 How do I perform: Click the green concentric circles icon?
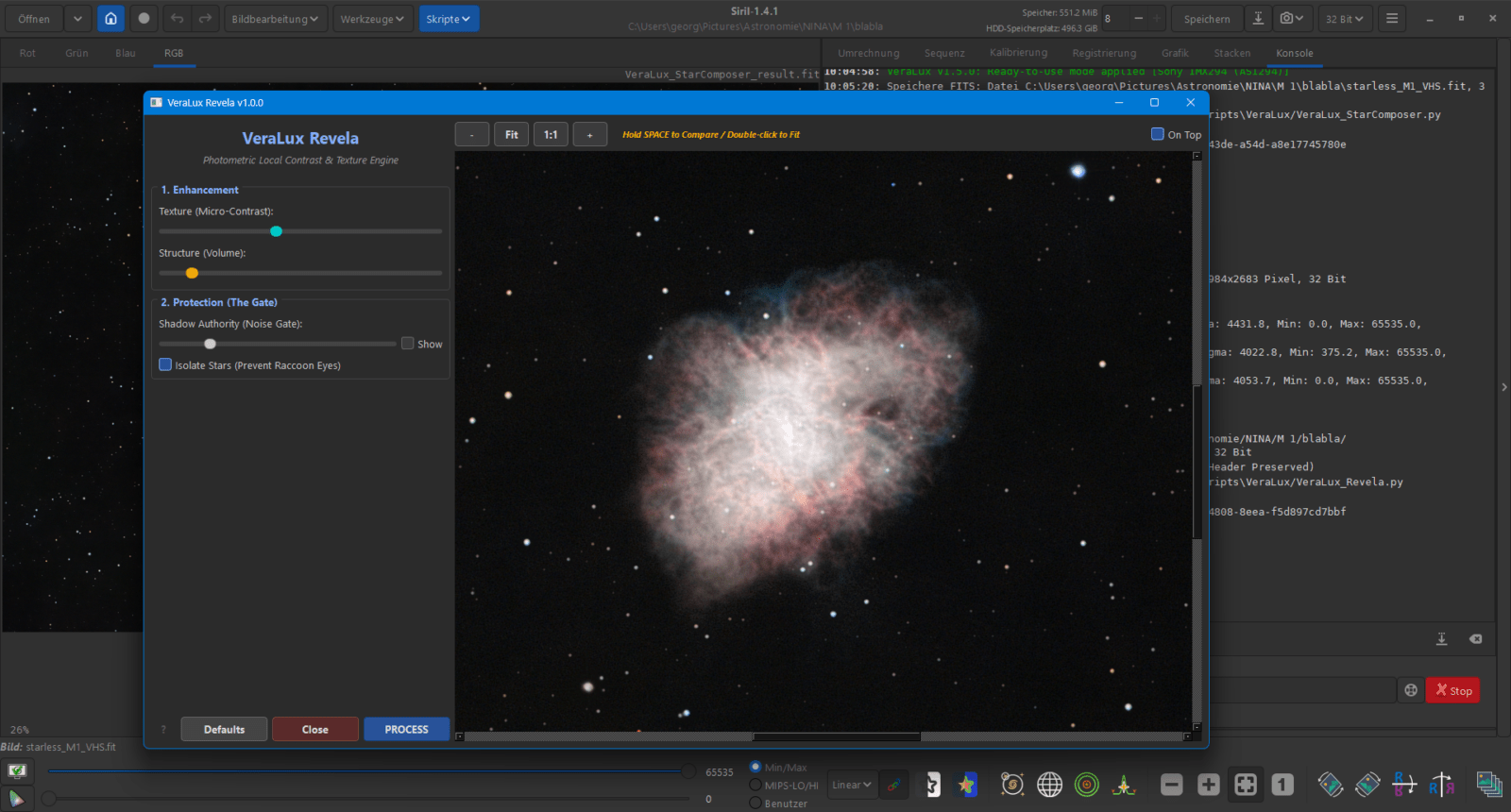1087,785
